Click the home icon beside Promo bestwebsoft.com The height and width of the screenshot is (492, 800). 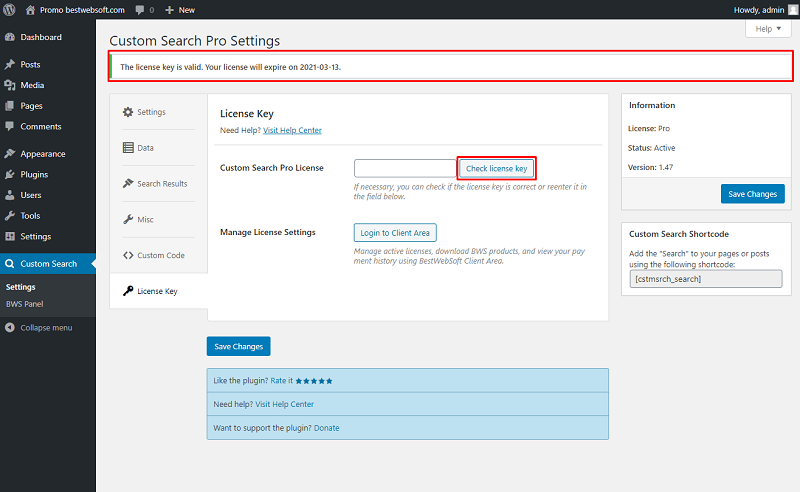31,10
